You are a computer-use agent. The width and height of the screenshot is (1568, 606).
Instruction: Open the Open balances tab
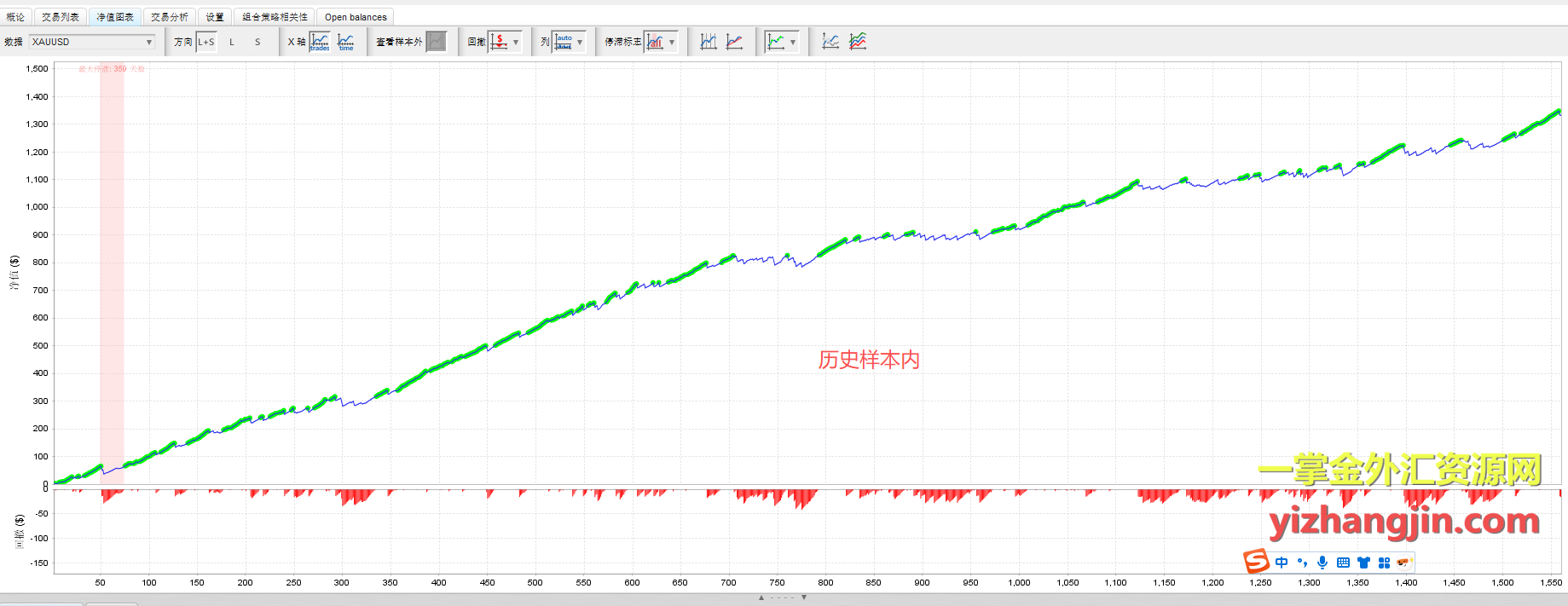(356, 17)
